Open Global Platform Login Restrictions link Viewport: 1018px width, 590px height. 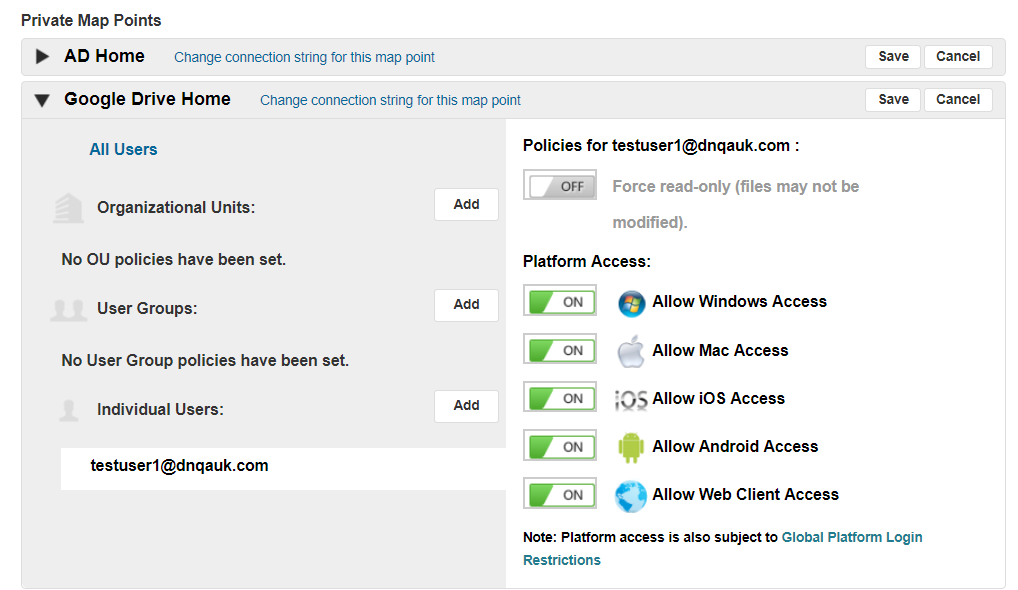(x=852, y=537)
